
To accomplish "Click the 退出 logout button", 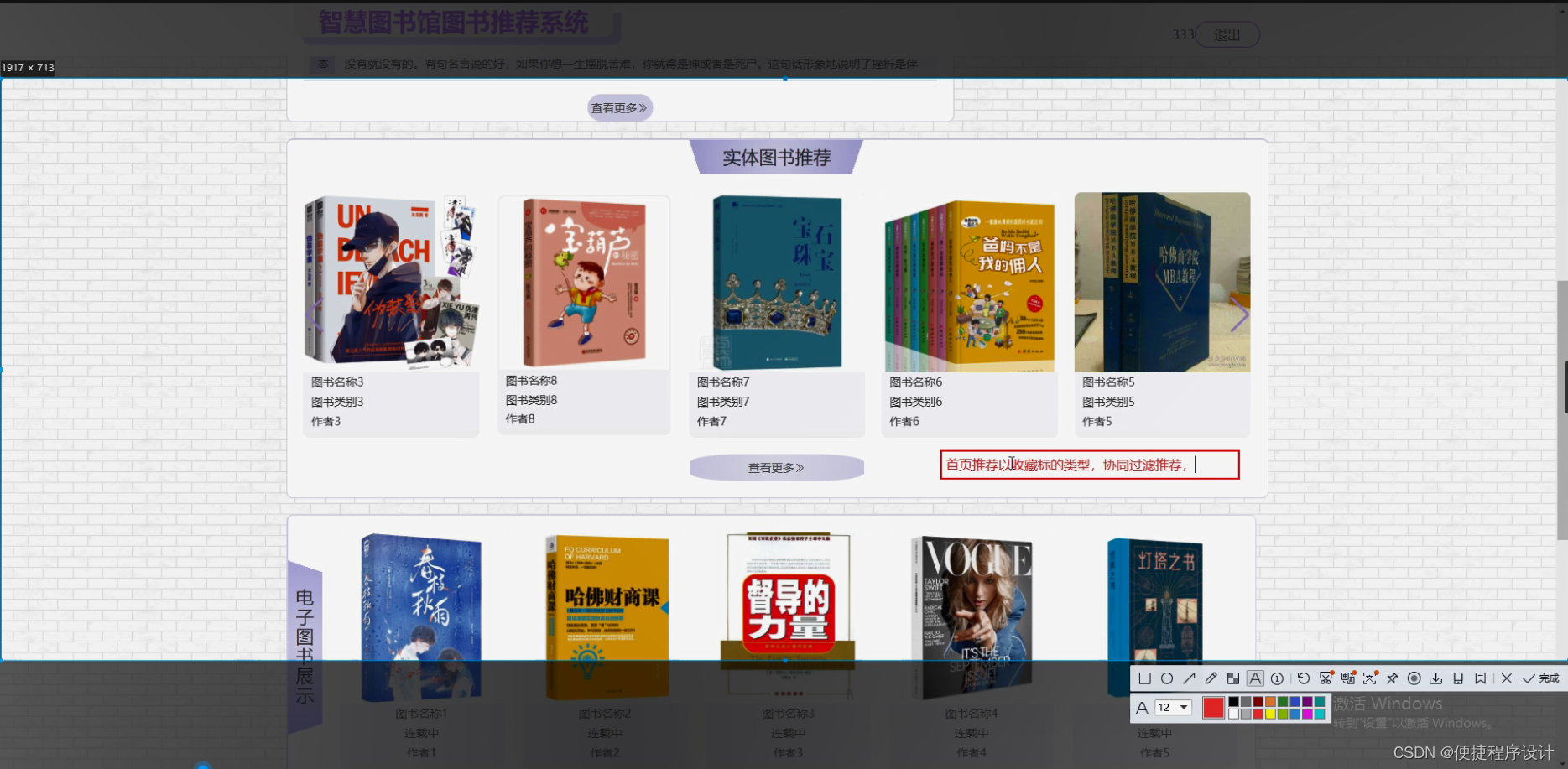I will 1227,34.
